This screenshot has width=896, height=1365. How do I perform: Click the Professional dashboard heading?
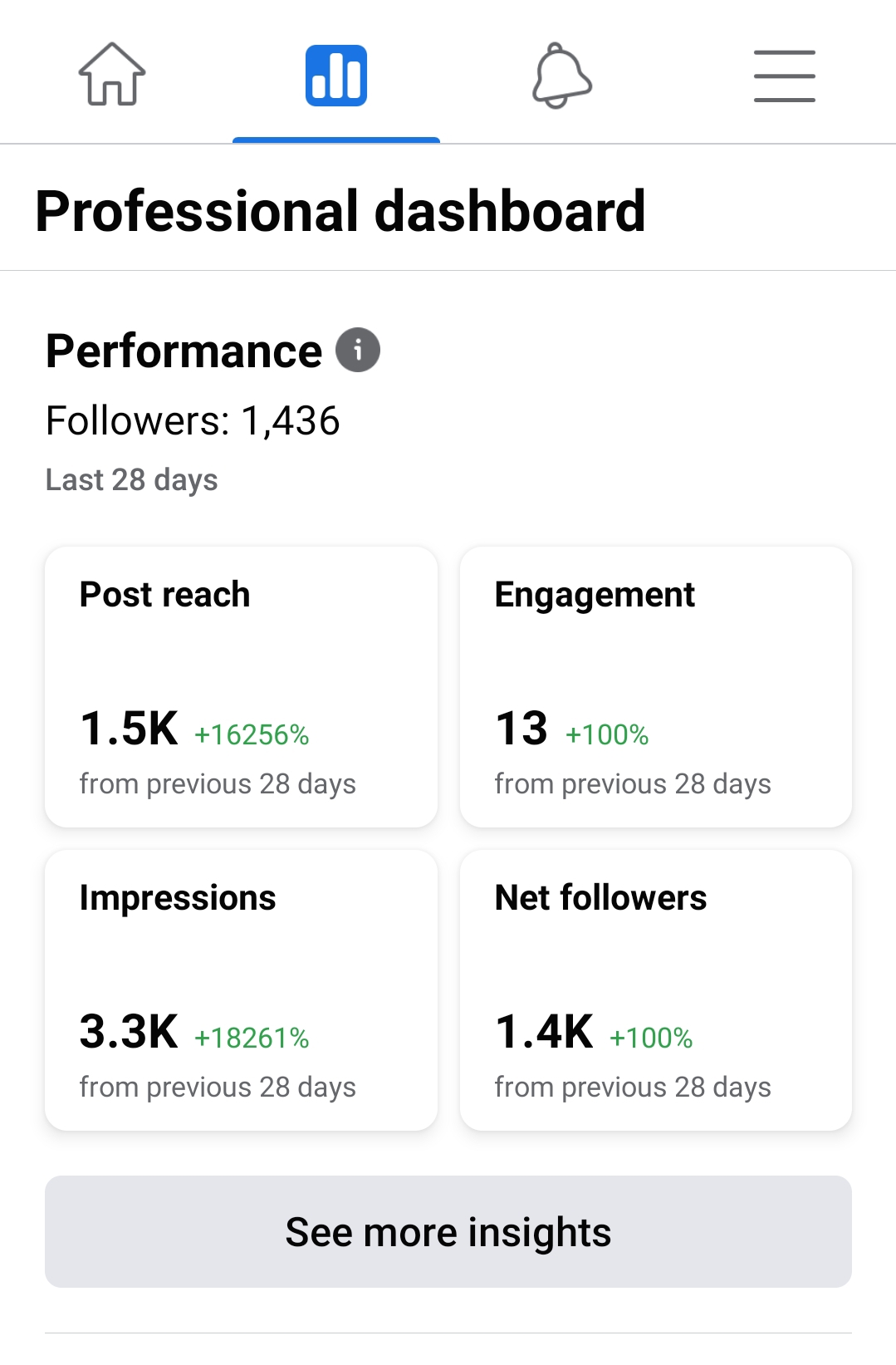pos(340,211)
